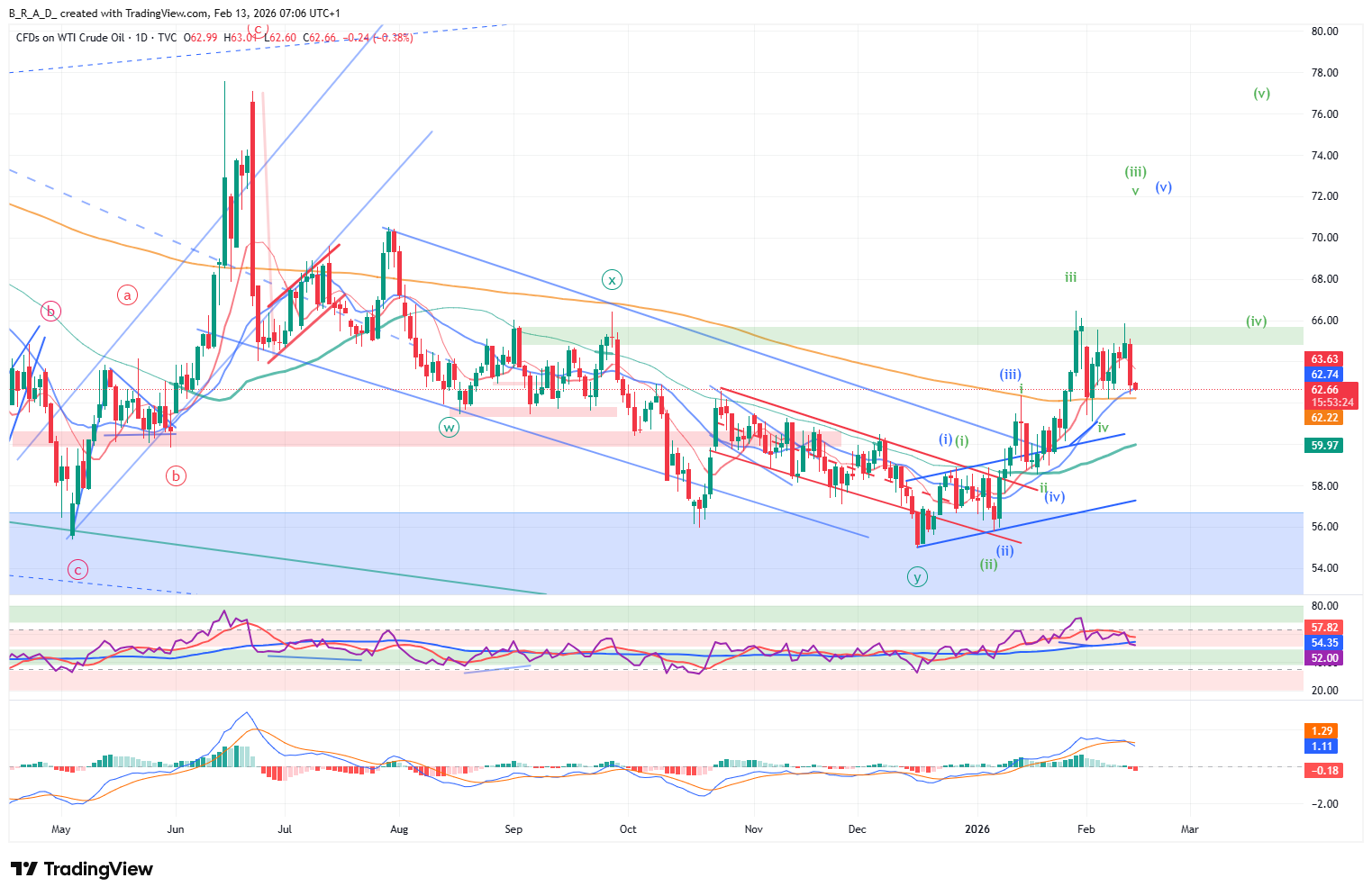Click the 70.00 level on price axis
Image resolution: width=1372 pixels, height=896 pixels.
tap(1324, 238)
